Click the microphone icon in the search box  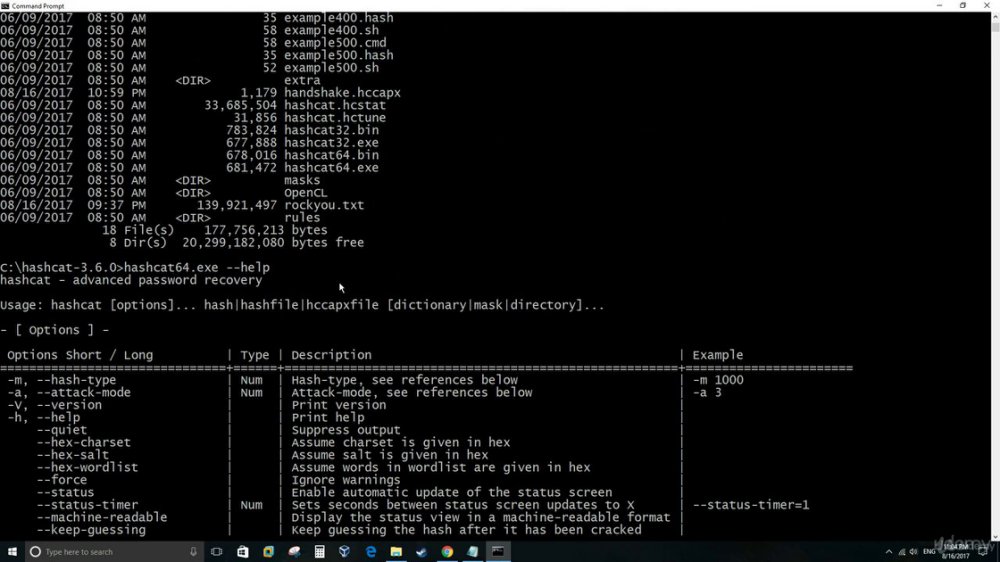click(x=193, y=552)
